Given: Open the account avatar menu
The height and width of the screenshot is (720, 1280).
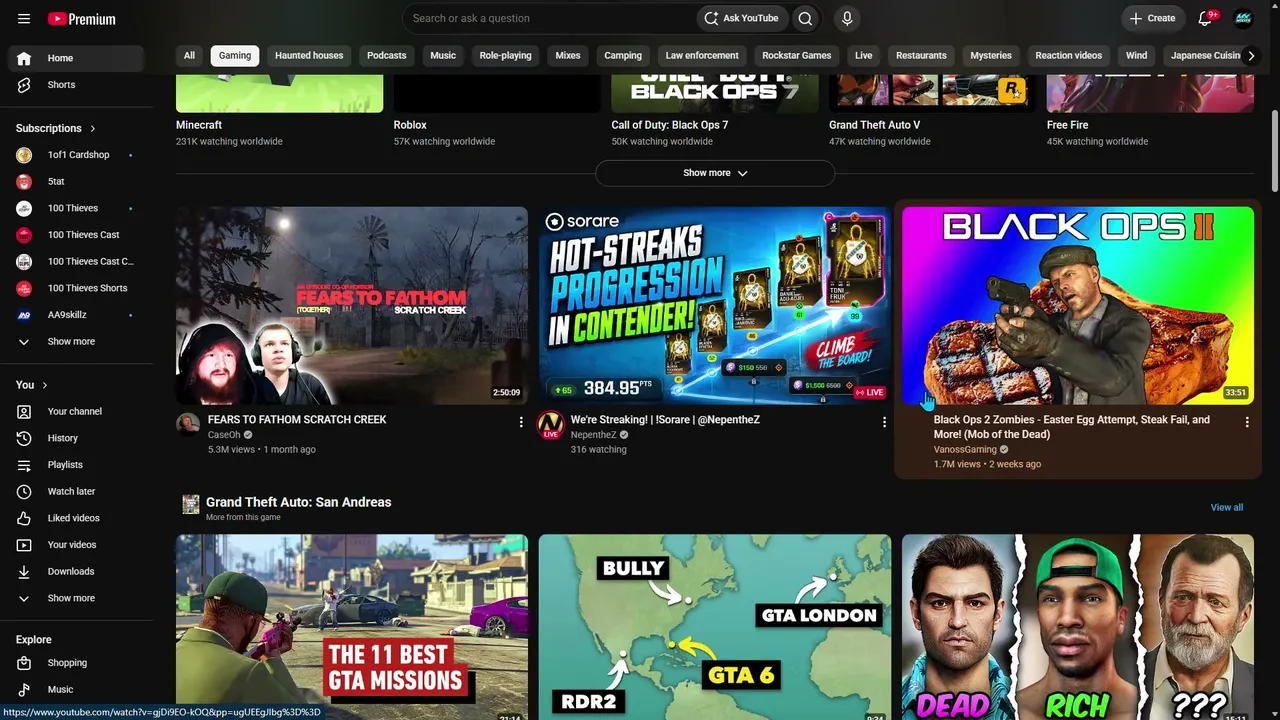Looking at the screenshot, I should pos(1243,18).
